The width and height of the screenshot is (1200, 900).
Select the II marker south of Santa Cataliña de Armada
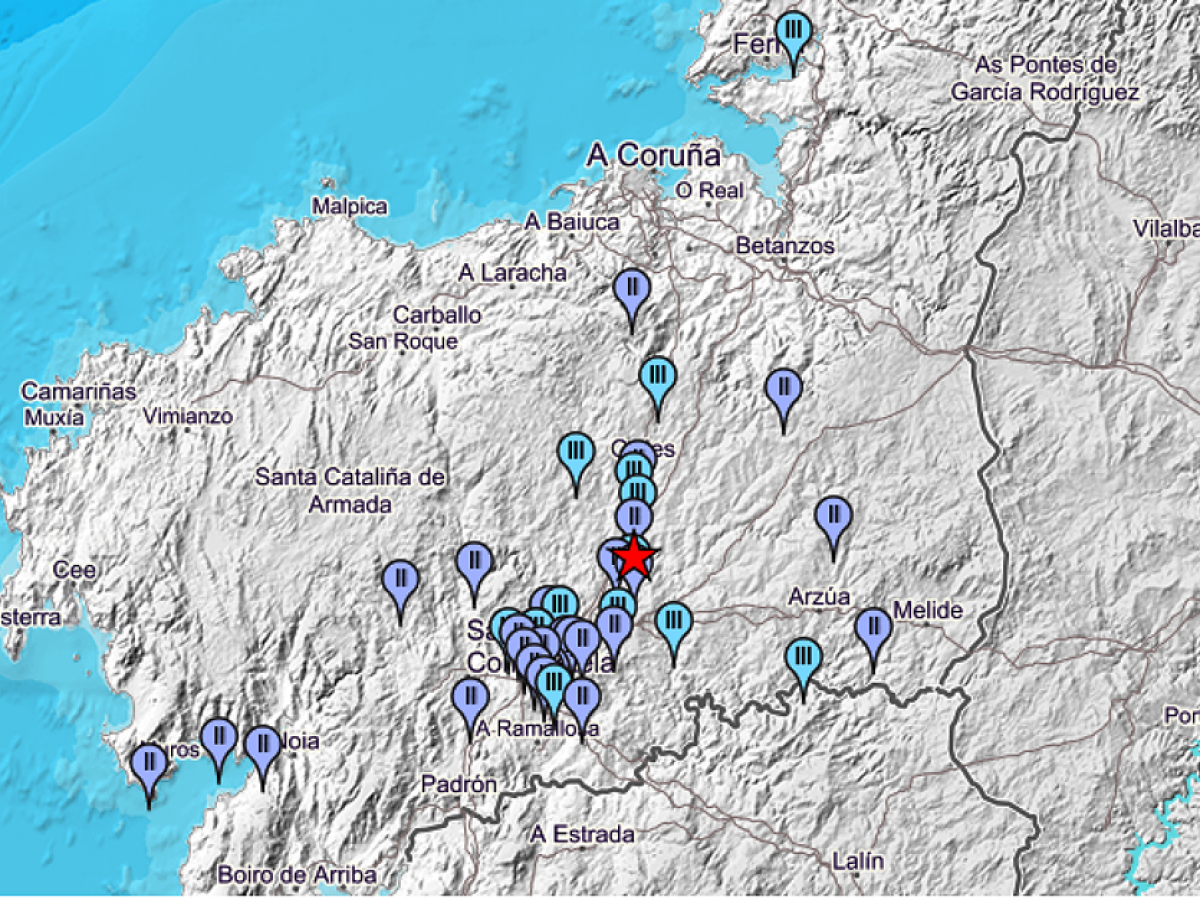pyautogui.click(x=401, y=580)
